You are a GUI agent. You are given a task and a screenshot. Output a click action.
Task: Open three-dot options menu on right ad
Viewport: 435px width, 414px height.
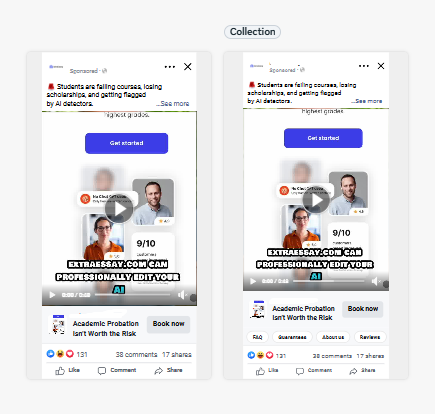pyautogui.click(x=364, y=66)
